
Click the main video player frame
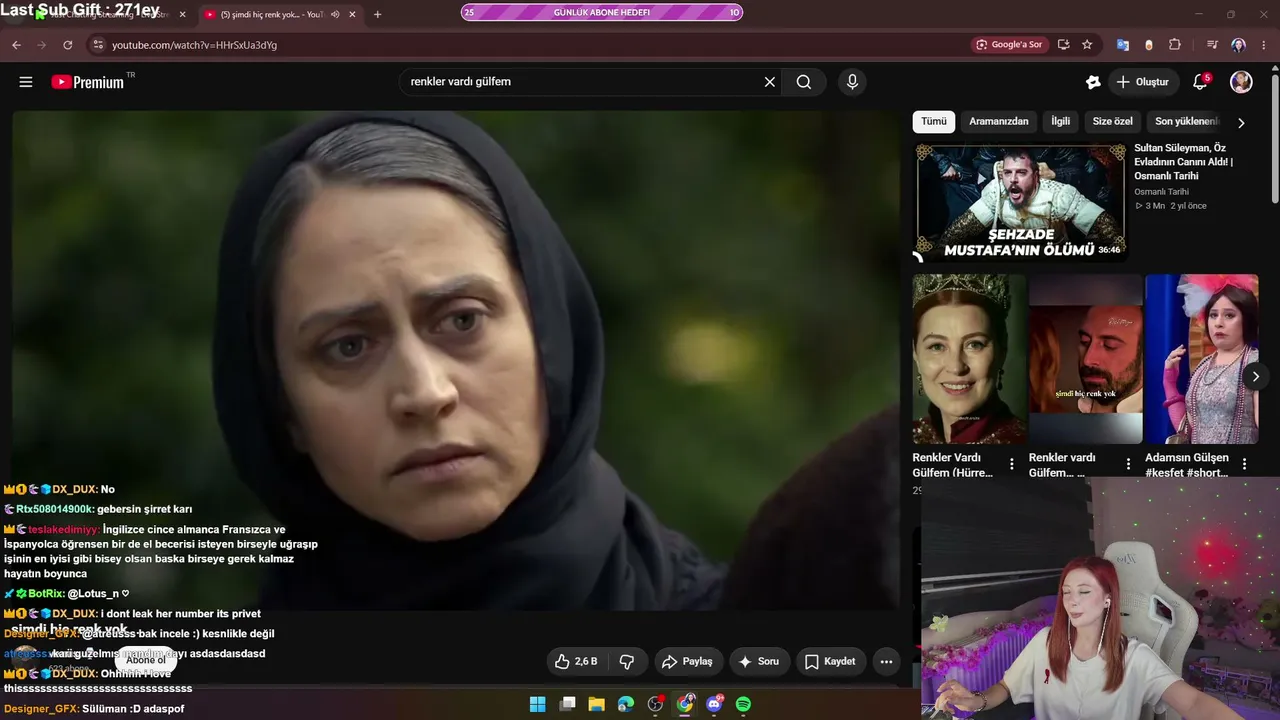[x=456, y=360]
